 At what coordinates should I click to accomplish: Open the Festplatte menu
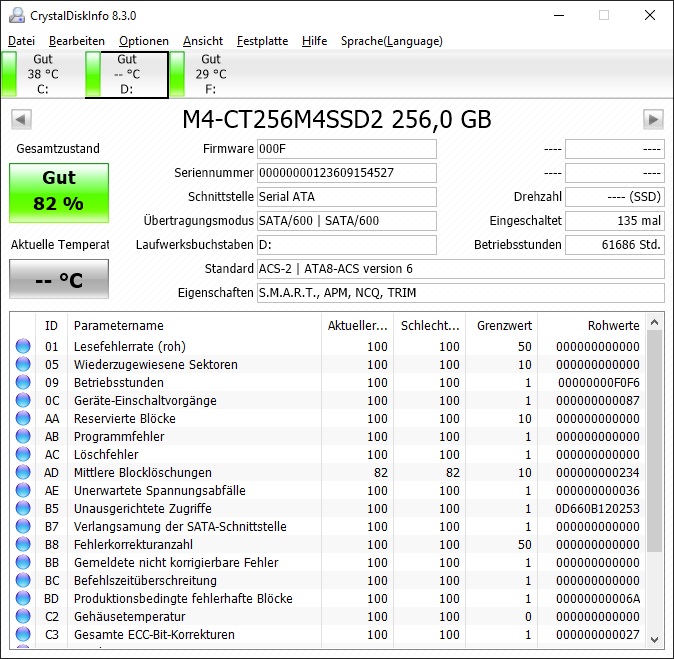(x=263, y=41)
